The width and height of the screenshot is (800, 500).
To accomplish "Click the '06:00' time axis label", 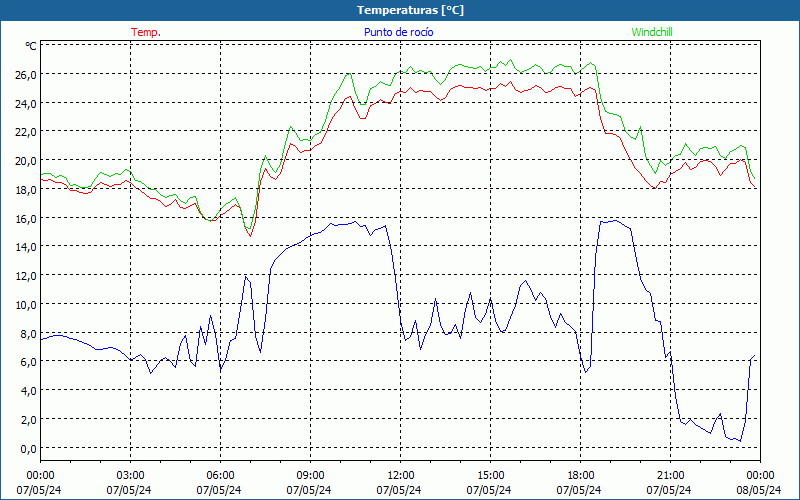I will click(x=220, y=476).
